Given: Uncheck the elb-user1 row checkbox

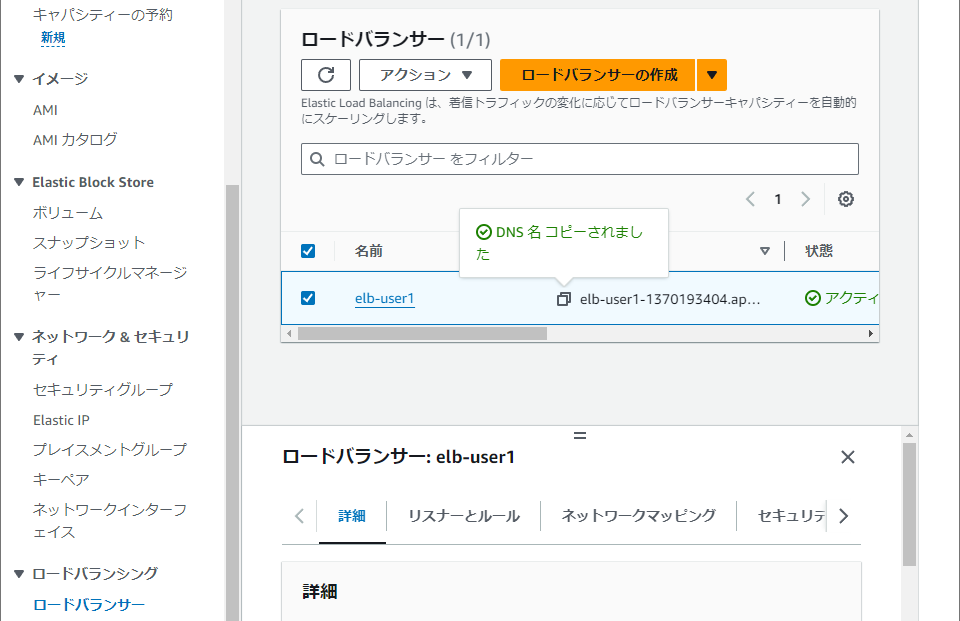Looking at the screenshot, I should pos(307,297).
